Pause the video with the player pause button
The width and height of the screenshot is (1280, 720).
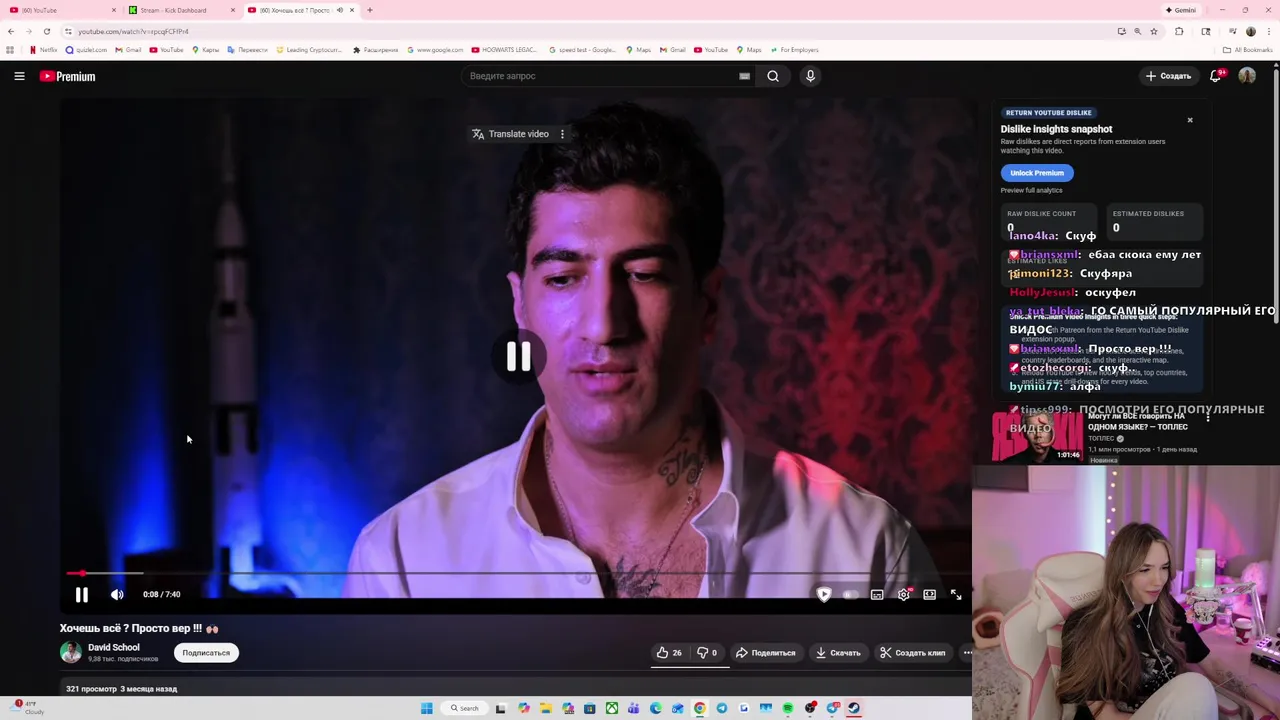click(x=82, y=595)
